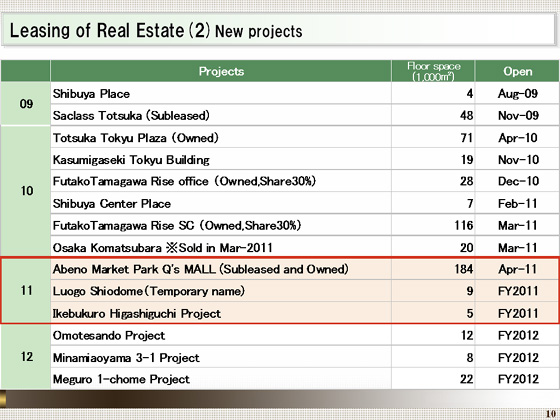Select year cell '10'

[25, 191]
